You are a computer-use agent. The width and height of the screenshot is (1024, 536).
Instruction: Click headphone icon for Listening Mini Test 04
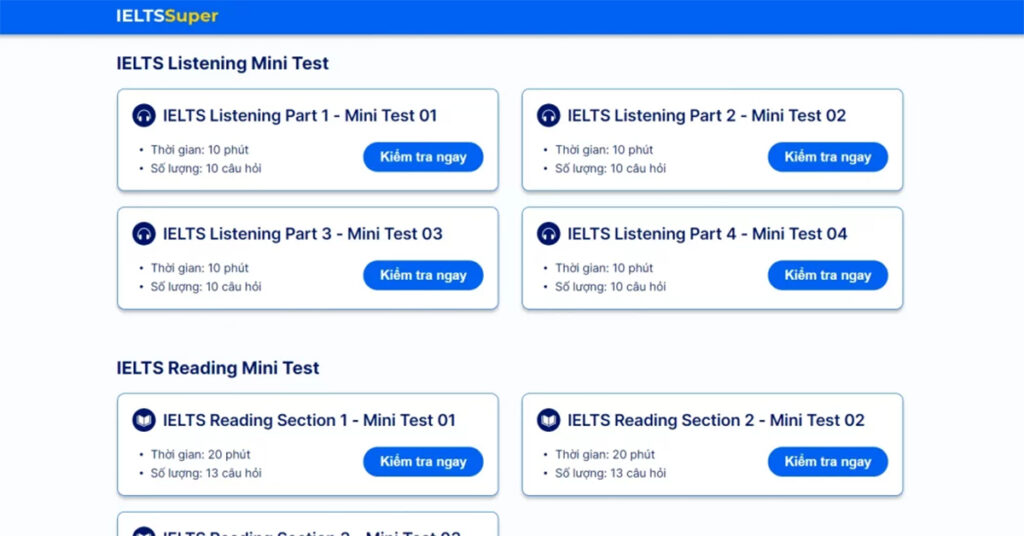point(548,234)
